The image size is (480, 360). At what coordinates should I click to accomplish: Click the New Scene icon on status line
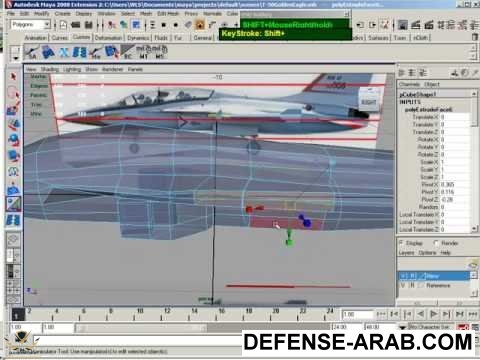pyautogui.click(x=63, y=25)
